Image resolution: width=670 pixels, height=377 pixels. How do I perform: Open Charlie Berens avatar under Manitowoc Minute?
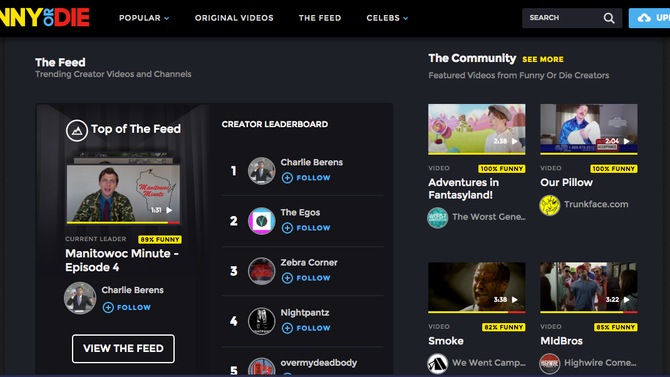80,298
